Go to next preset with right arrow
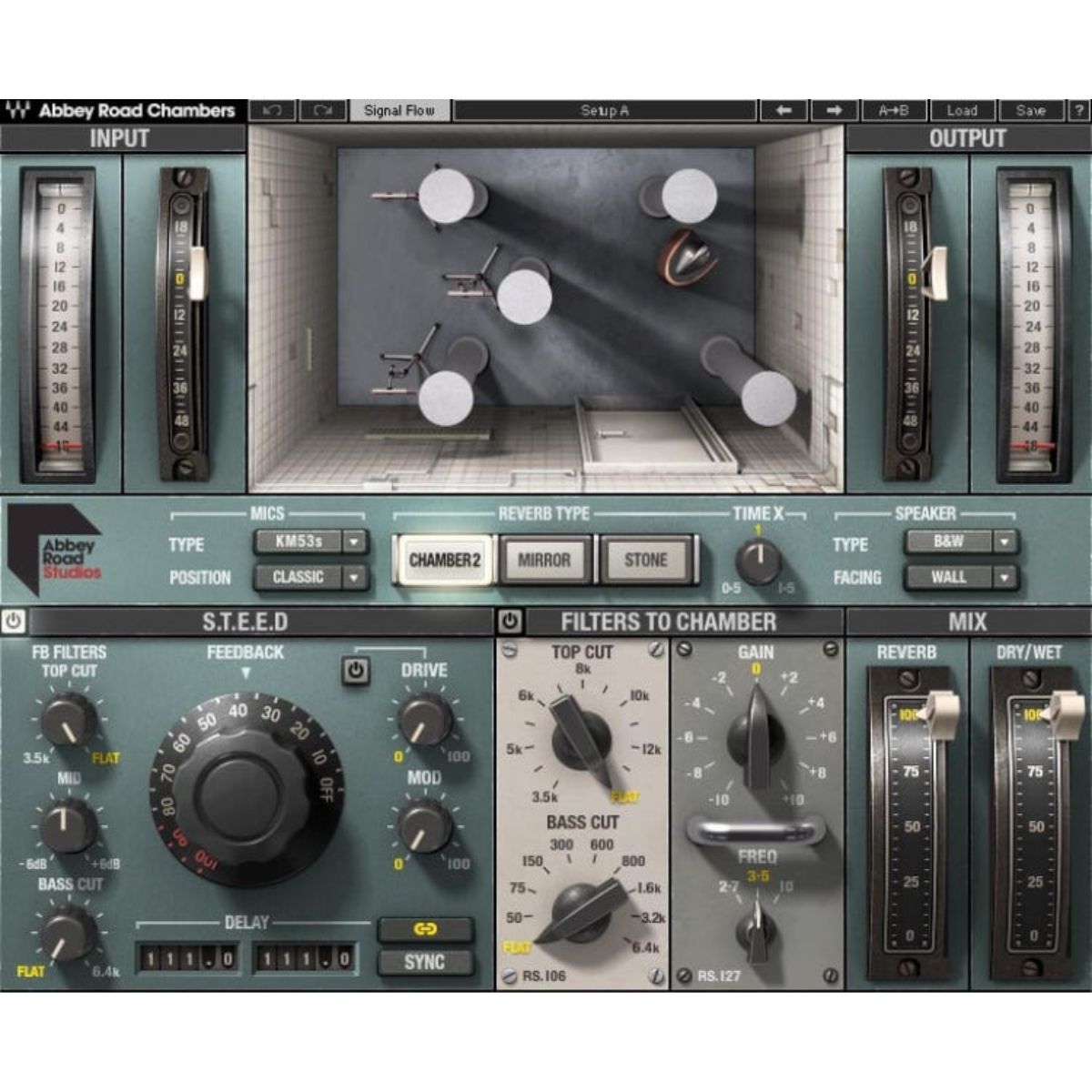 click(834, 110)
